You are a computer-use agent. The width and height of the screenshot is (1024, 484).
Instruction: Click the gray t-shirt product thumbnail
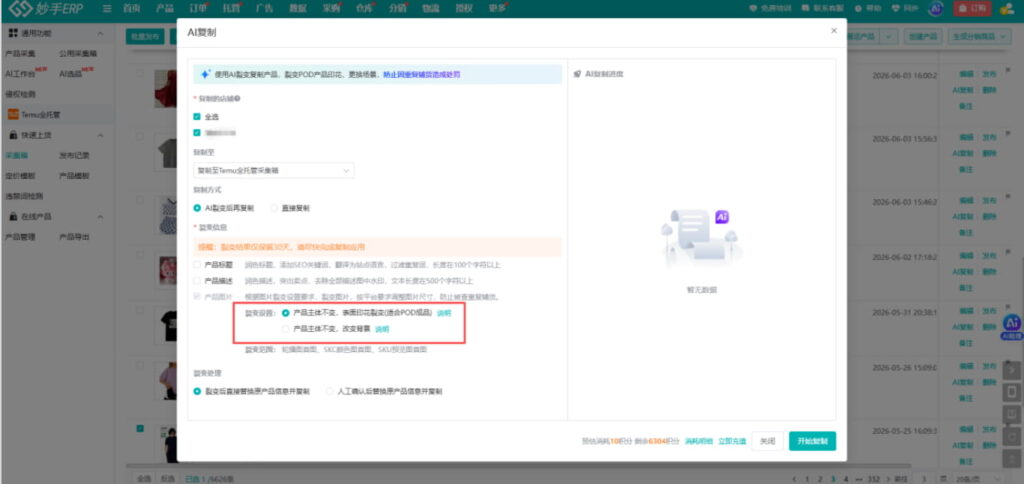167,152
